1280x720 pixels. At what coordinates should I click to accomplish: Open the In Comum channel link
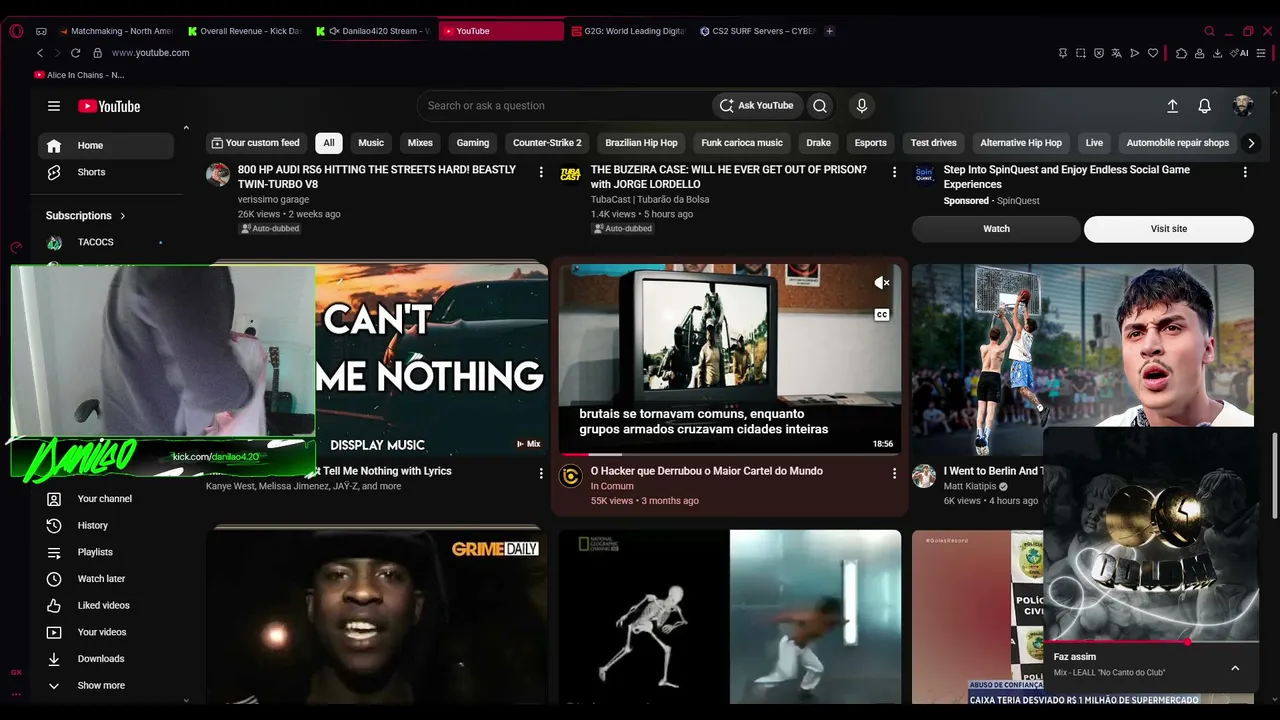click(x=612, y=486)
